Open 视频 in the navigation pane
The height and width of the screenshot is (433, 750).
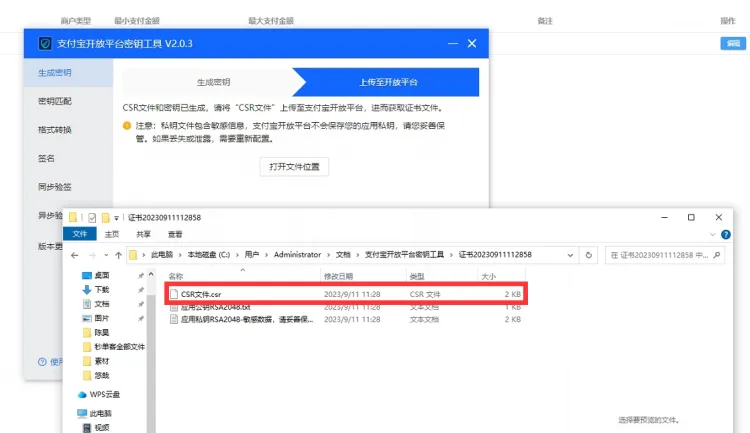[102, 428]
